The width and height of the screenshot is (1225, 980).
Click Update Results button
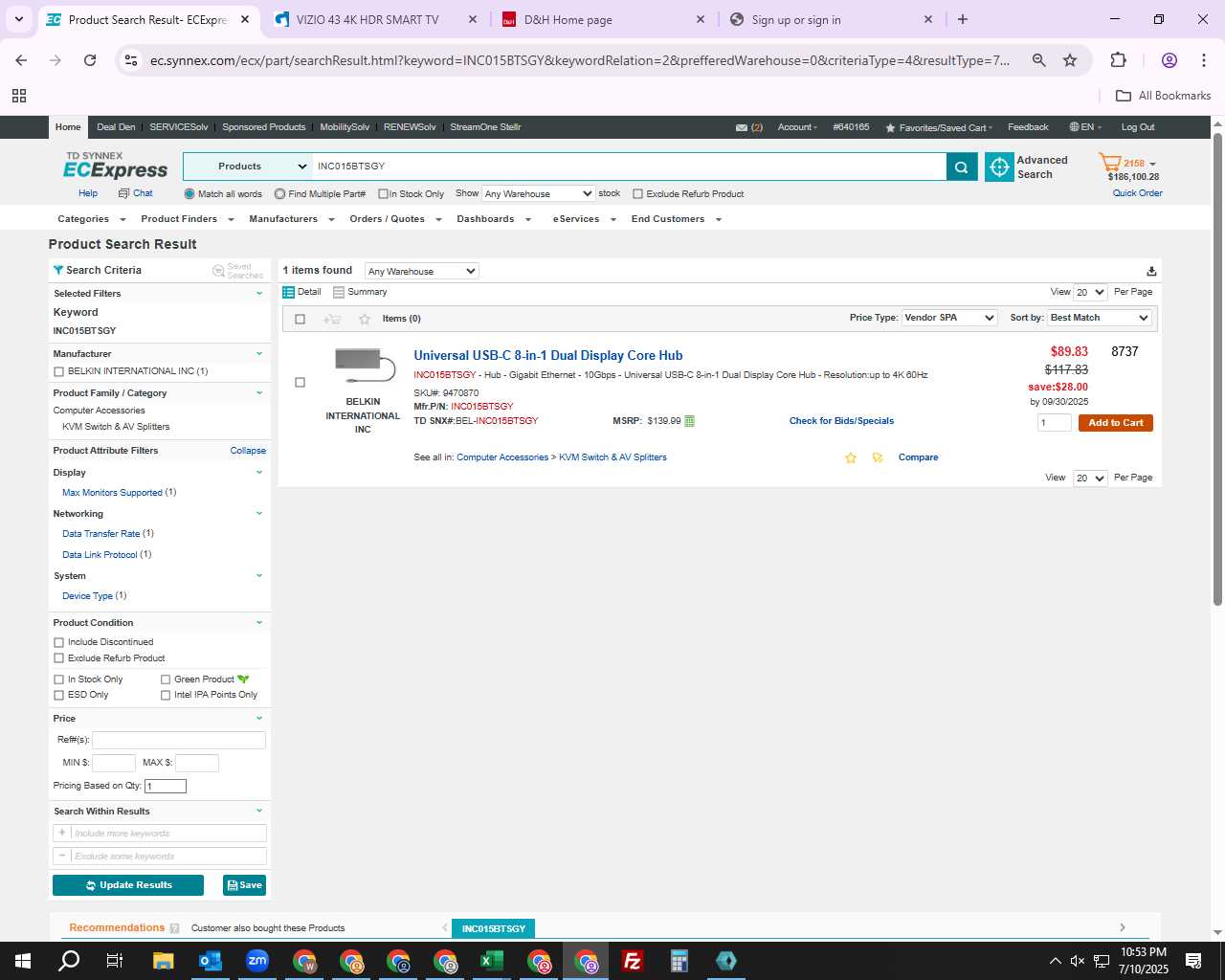click(x=128, y=885)
